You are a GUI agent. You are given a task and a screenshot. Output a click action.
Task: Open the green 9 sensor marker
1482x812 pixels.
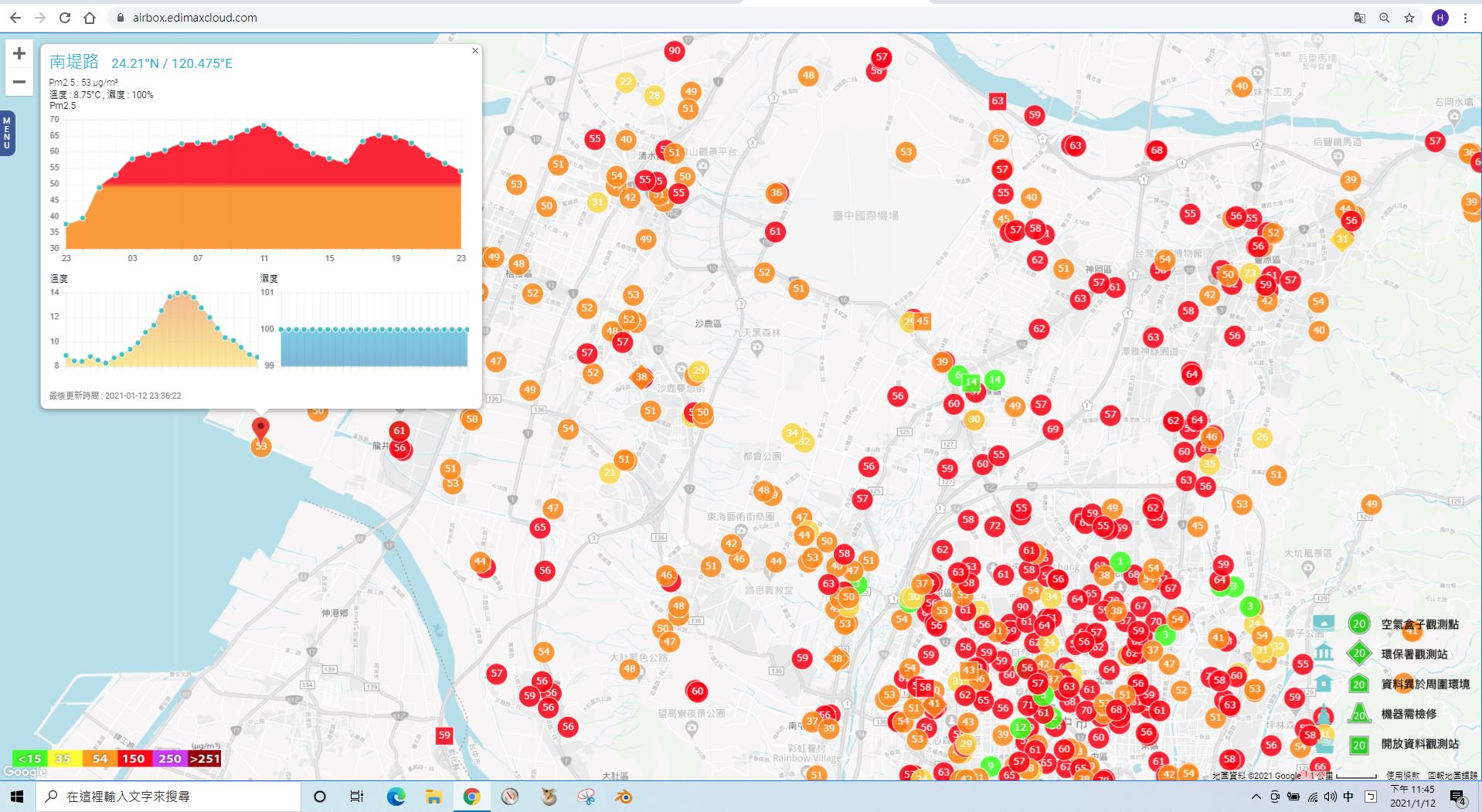[x=991, y=766]
